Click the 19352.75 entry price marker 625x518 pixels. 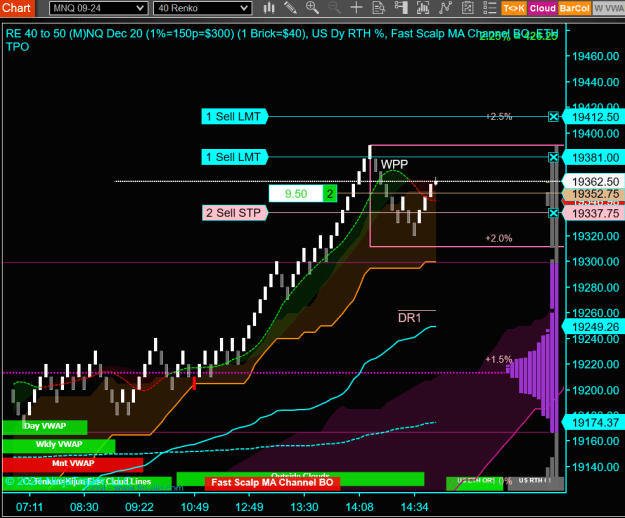click(x=594, y=194)
